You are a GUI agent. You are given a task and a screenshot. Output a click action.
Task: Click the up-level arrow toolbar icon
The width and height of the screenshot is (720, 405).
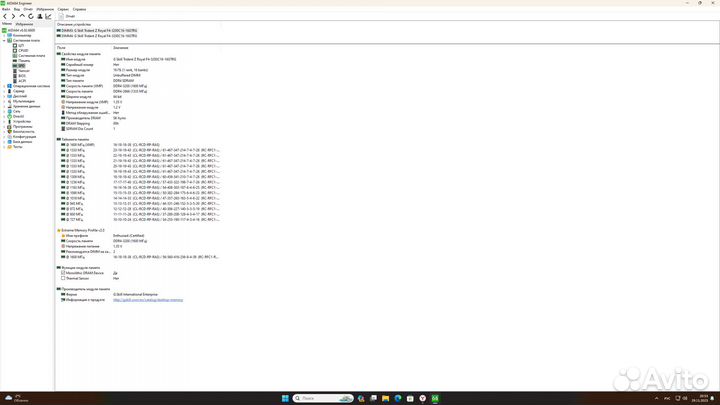[x=22, y=16]
